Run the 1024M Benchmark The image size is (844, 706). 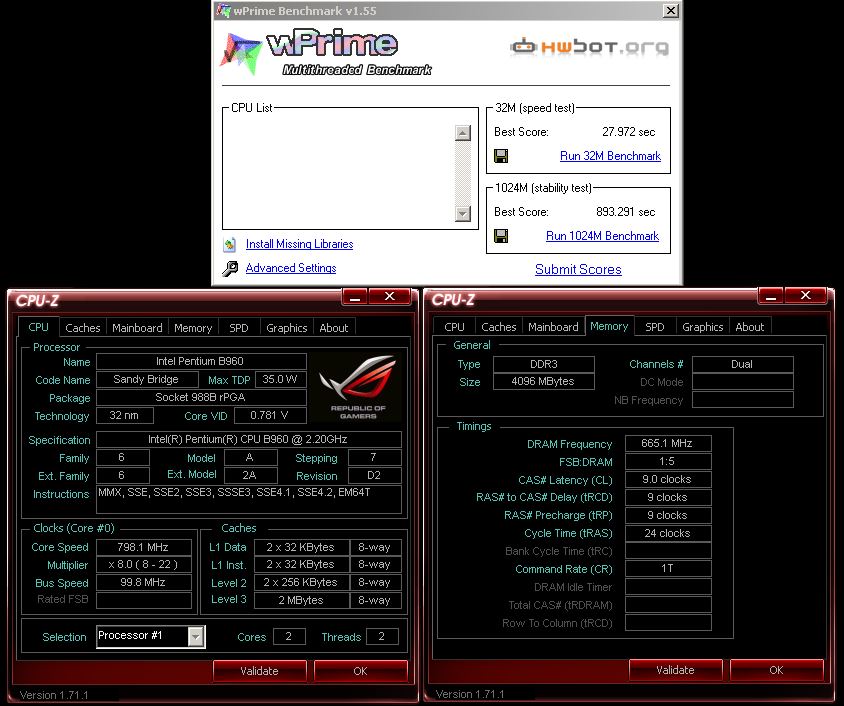pos(602,236)
